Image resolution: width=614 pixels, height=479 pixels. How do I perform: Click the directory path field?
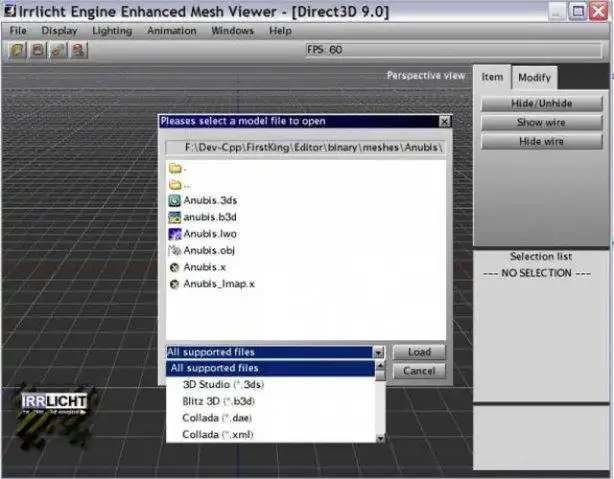[x=305, y=148]
